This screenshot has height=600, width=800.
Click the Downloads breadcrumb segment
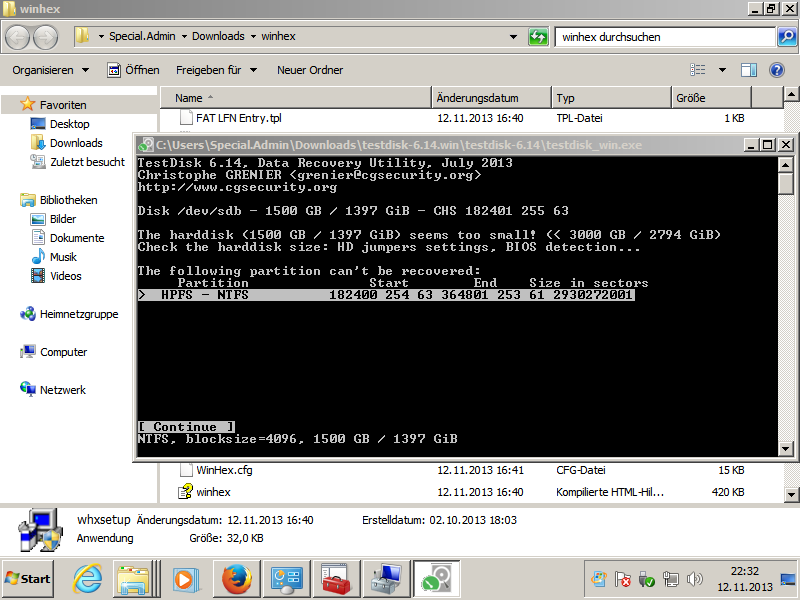pos(218,36)
